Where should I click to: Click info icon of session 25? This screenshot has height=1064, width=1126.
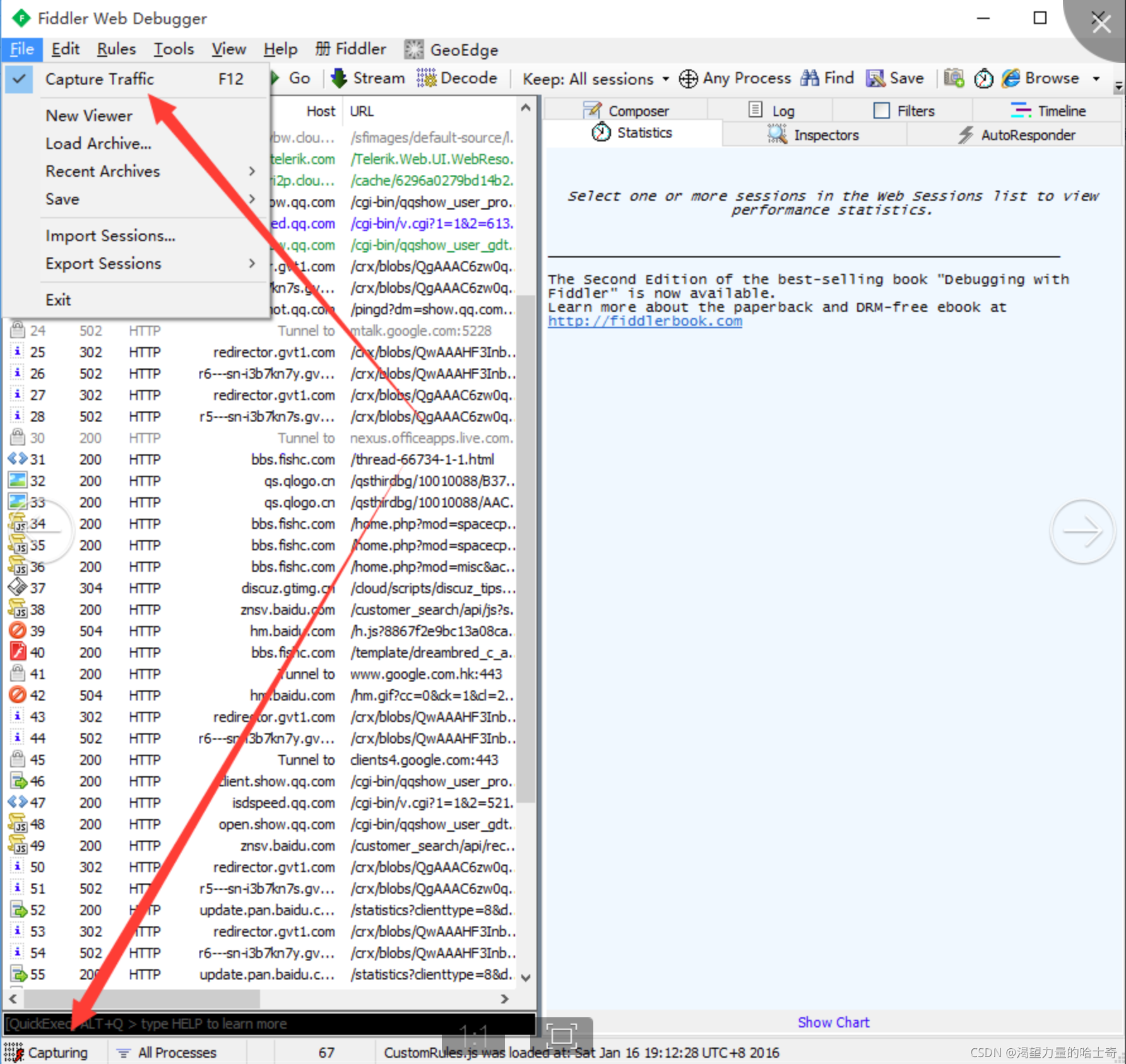click(18, 352)
